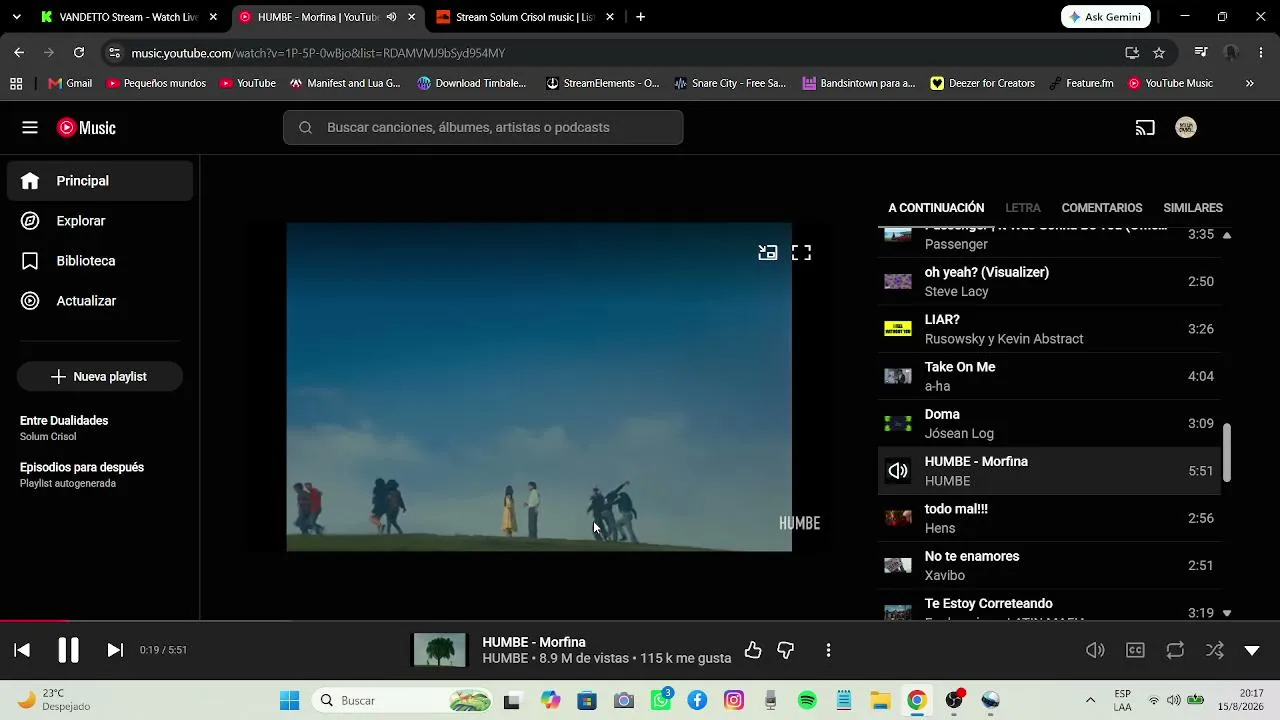1280x720 pixels.
Task: Open the Deezer for Creators bookmark
Action: [x=982, y=84]
